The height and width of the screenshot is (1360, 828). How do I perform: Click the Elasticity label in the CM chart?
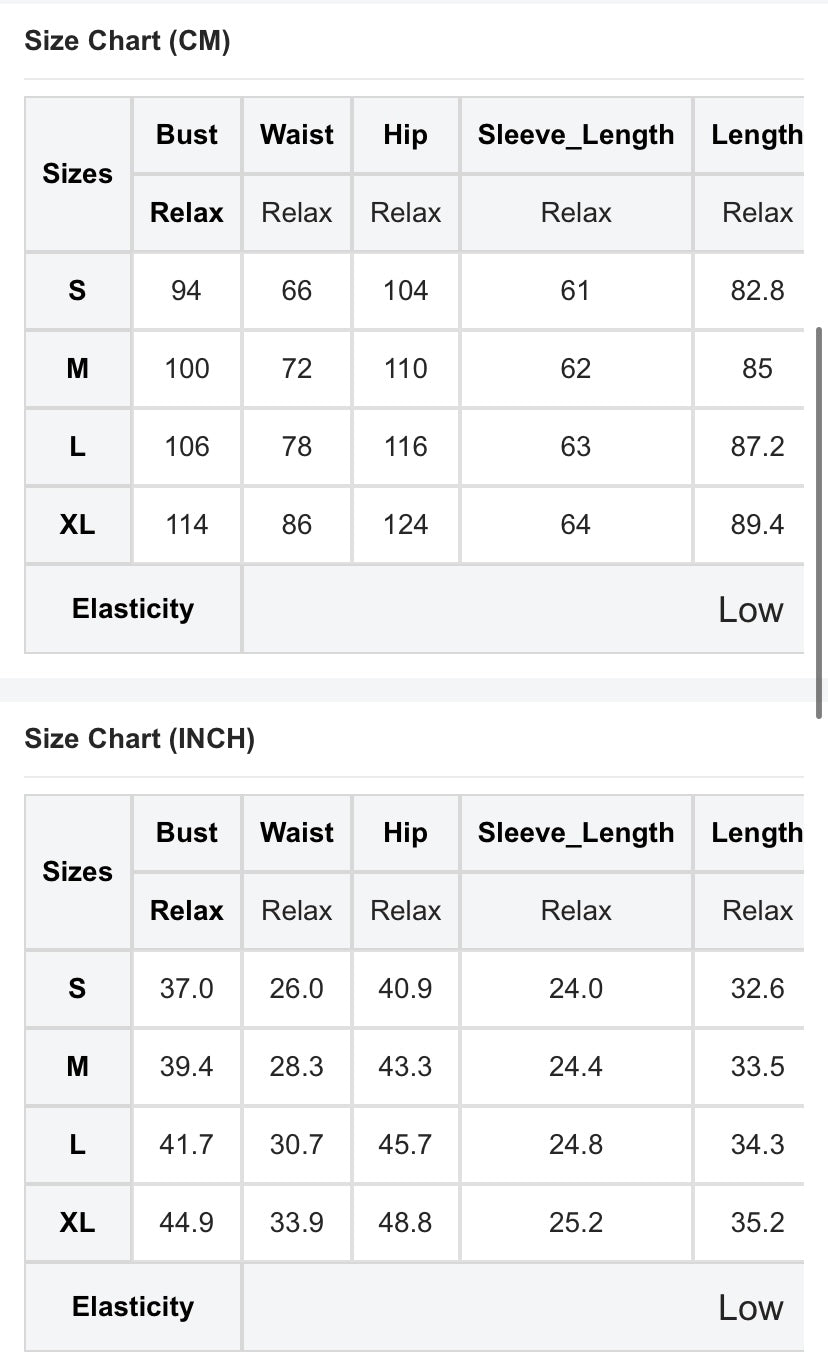coord(133,609)
